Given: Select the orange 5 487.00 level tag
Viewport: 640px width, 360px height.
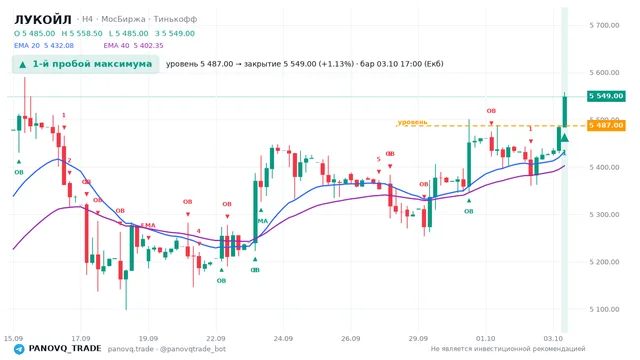Looking at the screenshot, I should pos(606,125).
